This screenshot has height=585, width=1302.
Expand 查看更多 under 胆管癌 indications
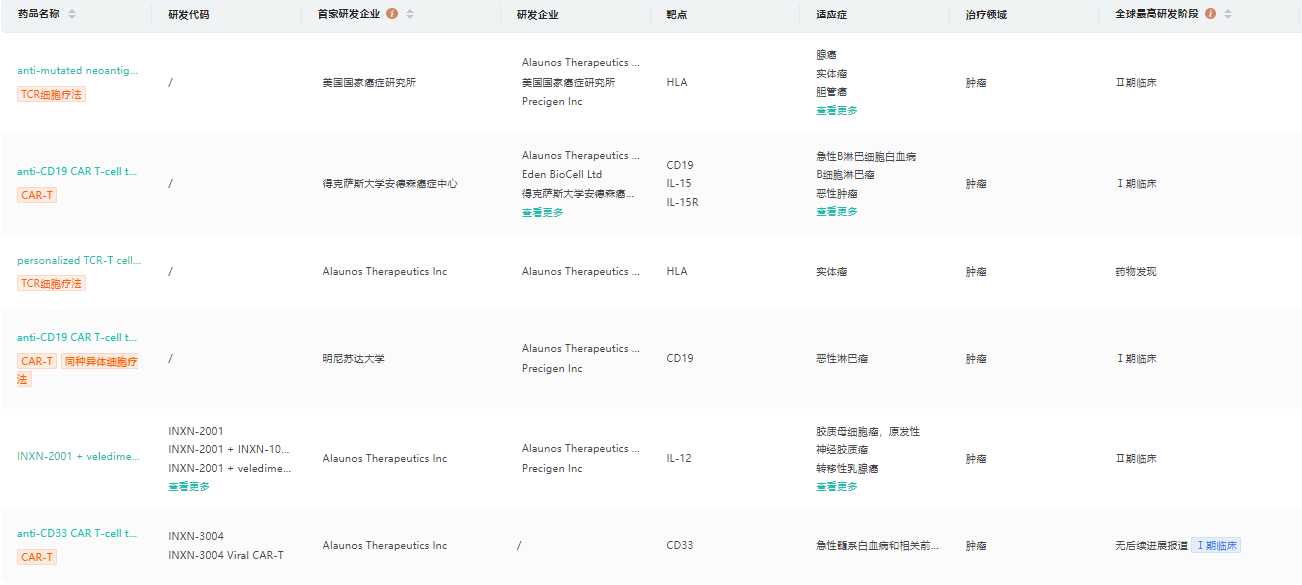click(x=836, y=111)
